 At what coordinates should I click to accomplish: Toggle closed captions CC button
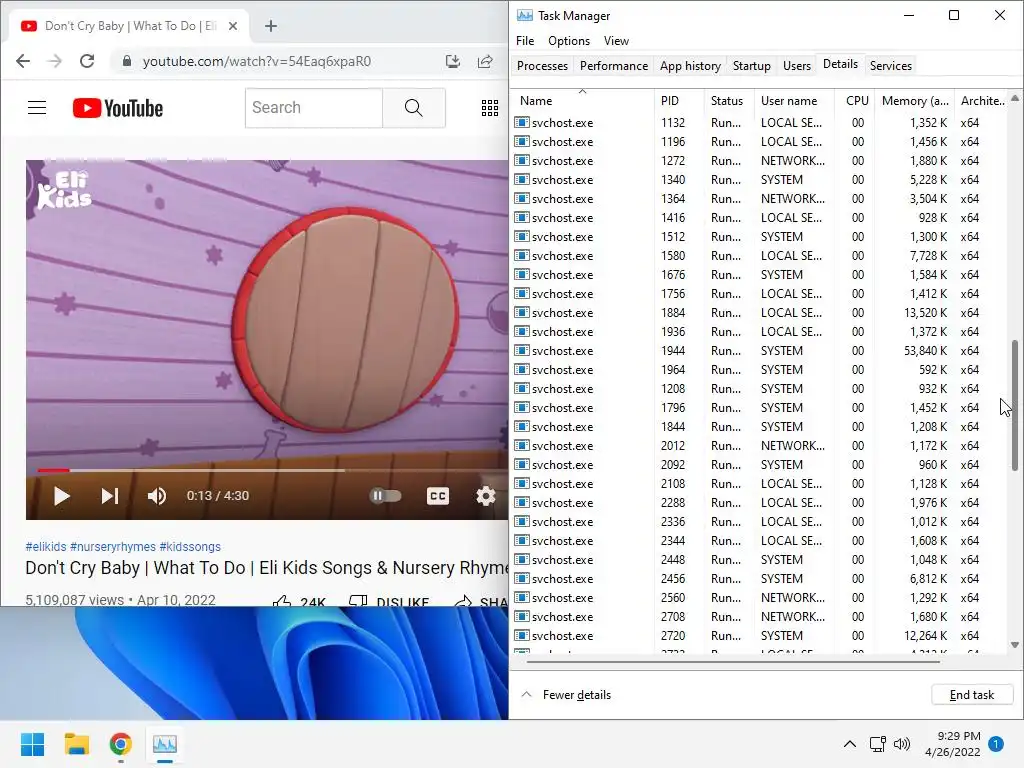[438, 496]
